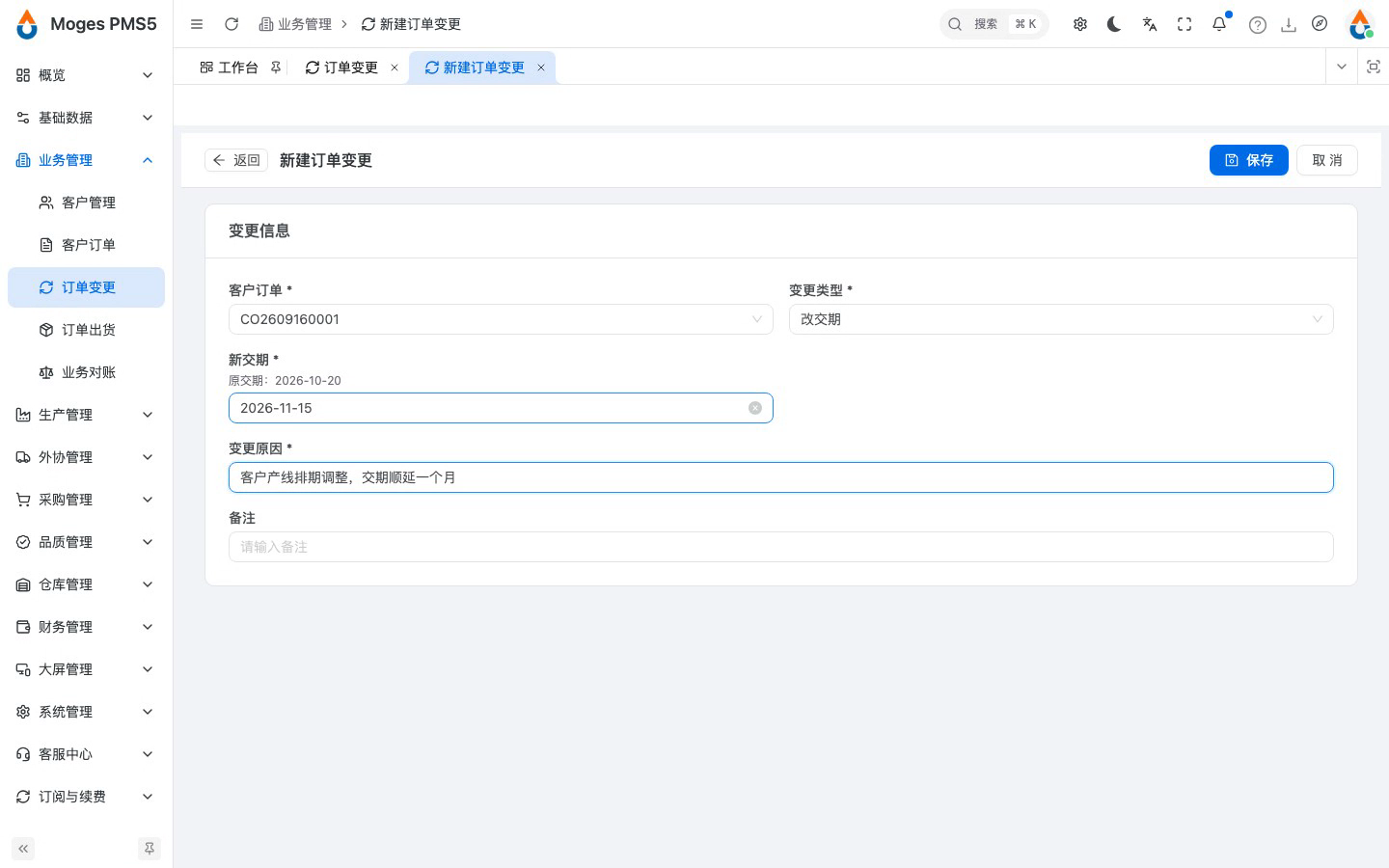Open 客户订单 in the sidebar
Viewport: 1389px width, 868px height.
tap(86, 245)
